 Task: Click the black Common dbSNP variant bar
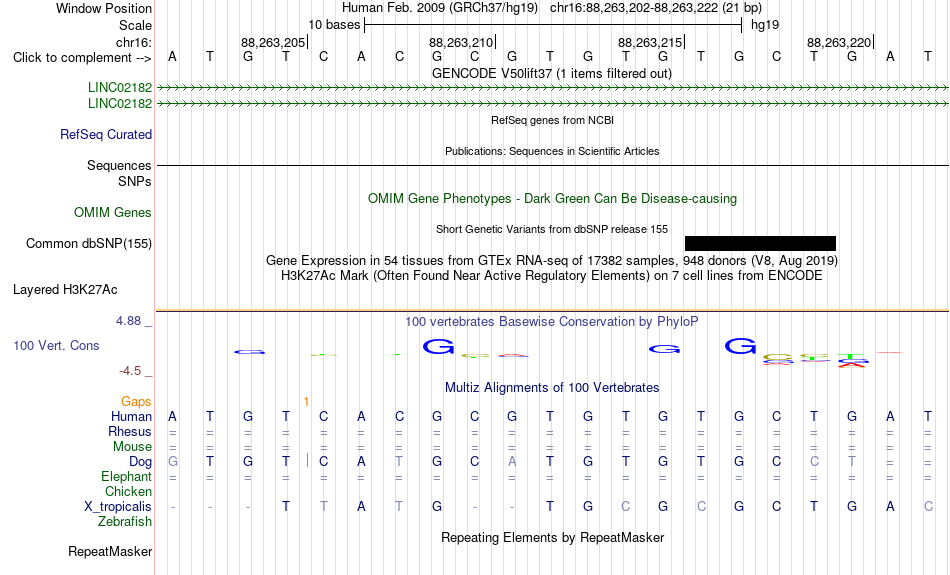click(x=760, y=244)
